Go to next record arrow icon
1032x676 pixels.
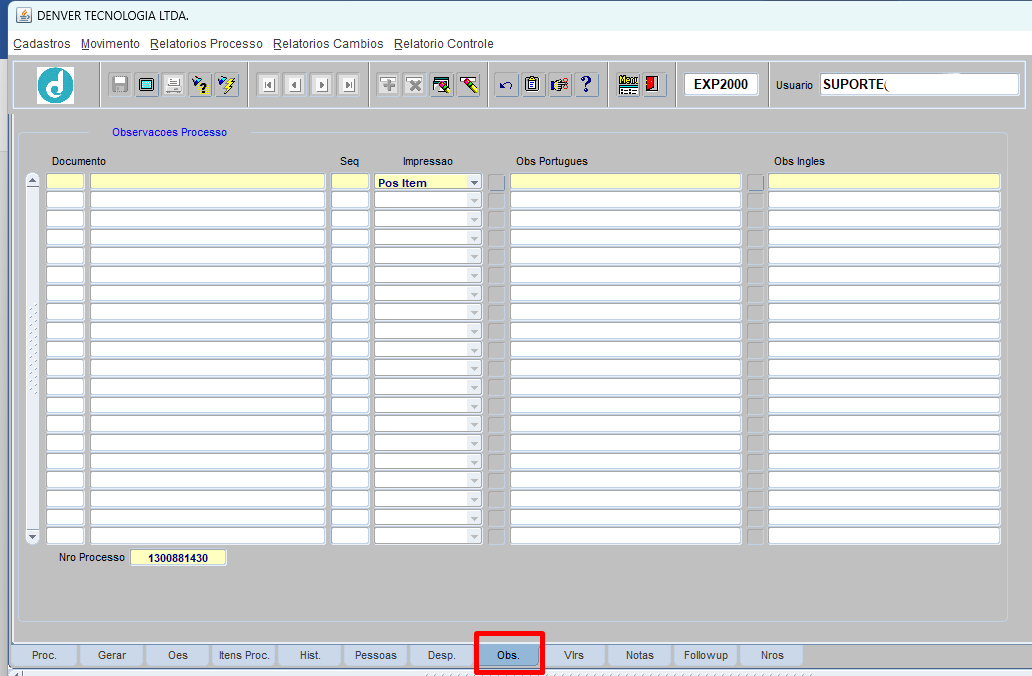(321, 85)
